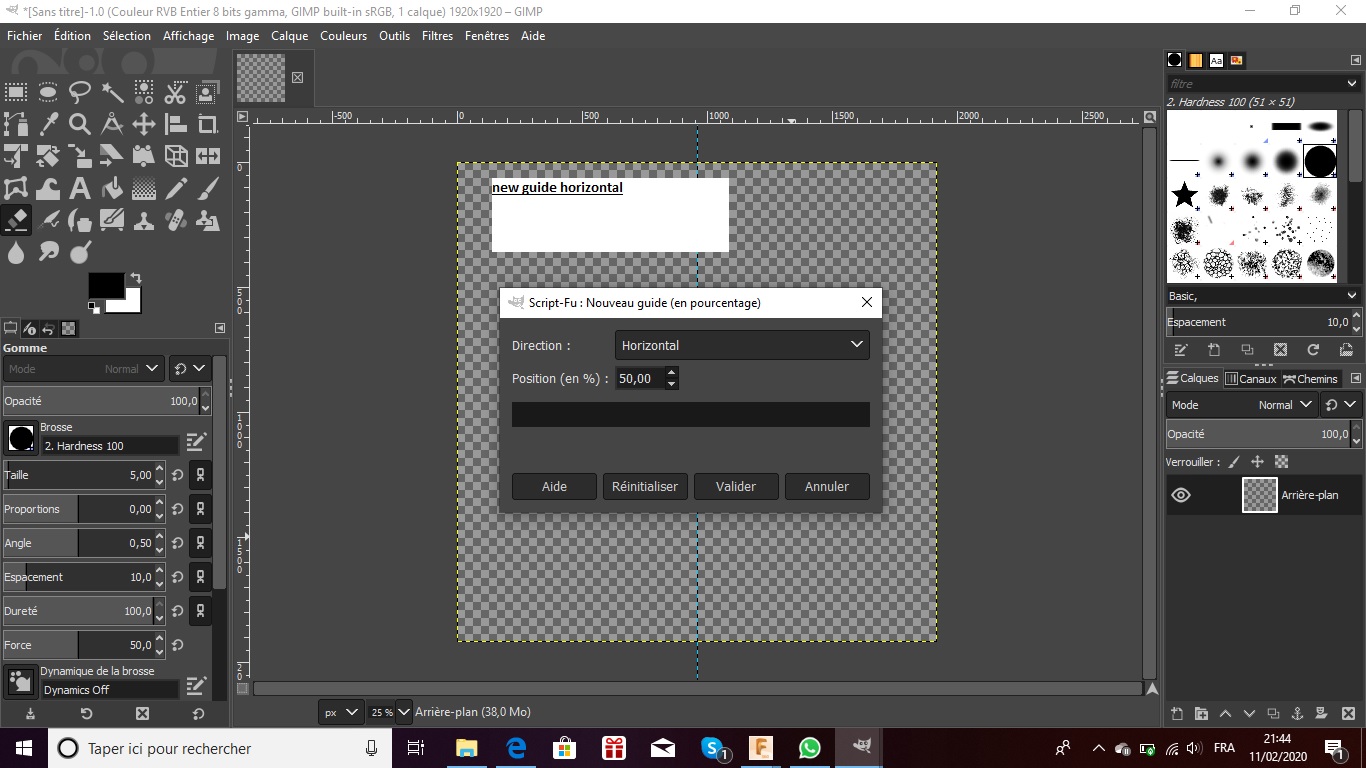The image size is (1366, 768).
Task: Toggle the link button for Taille
Action: pyautogui.click(x=200, y=476)
